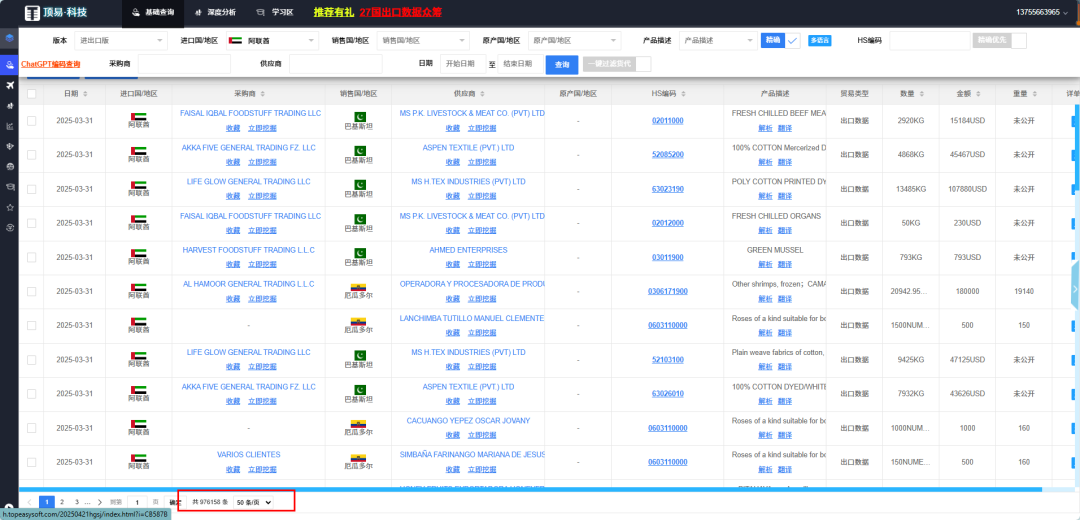The height and width of the screenshot is (520, 1080).
Task: Click the bar chart icon in sidebar
Action: pos(10,126)
